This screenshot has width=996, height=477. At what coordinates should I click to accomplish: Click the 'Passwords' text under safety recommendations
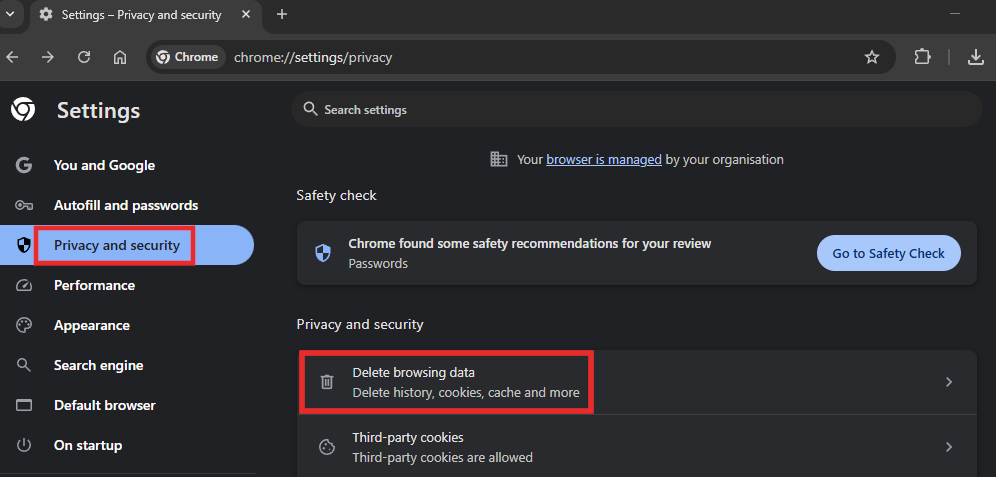(x=378, y=263)
